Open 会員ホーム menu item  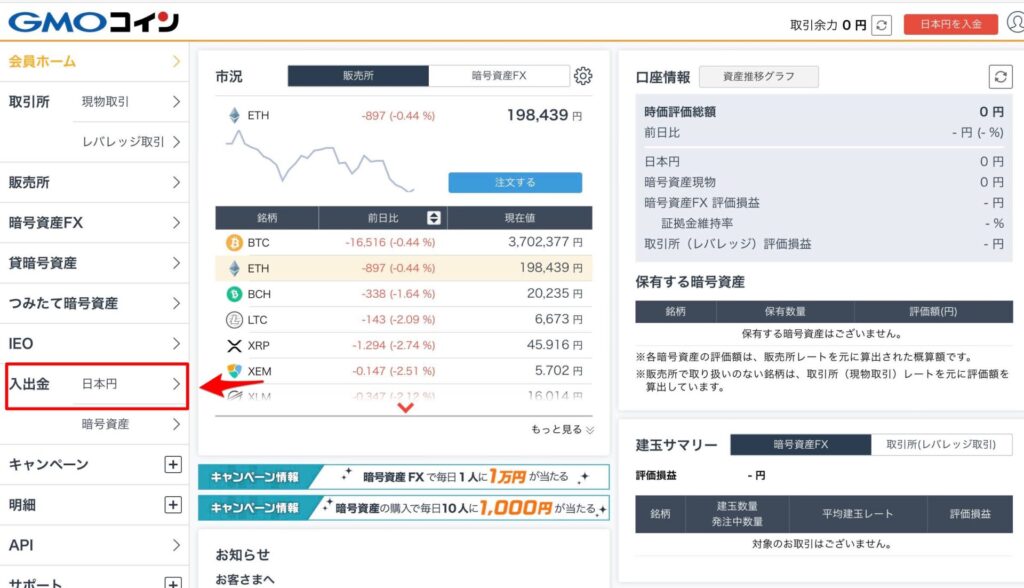pos(95,61)
